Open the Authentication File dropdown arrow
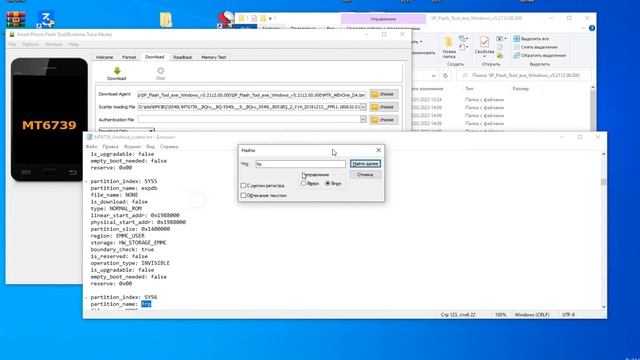Screen dimensions: 640x360 tap(363, 119)
